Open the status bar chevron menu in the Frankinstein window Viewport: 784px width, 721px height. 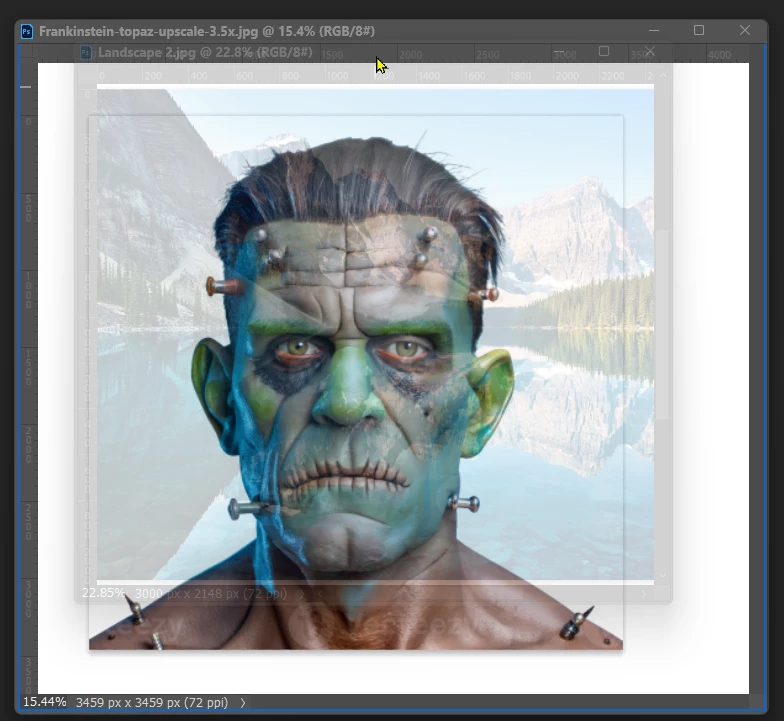click(x=243, y=702)
